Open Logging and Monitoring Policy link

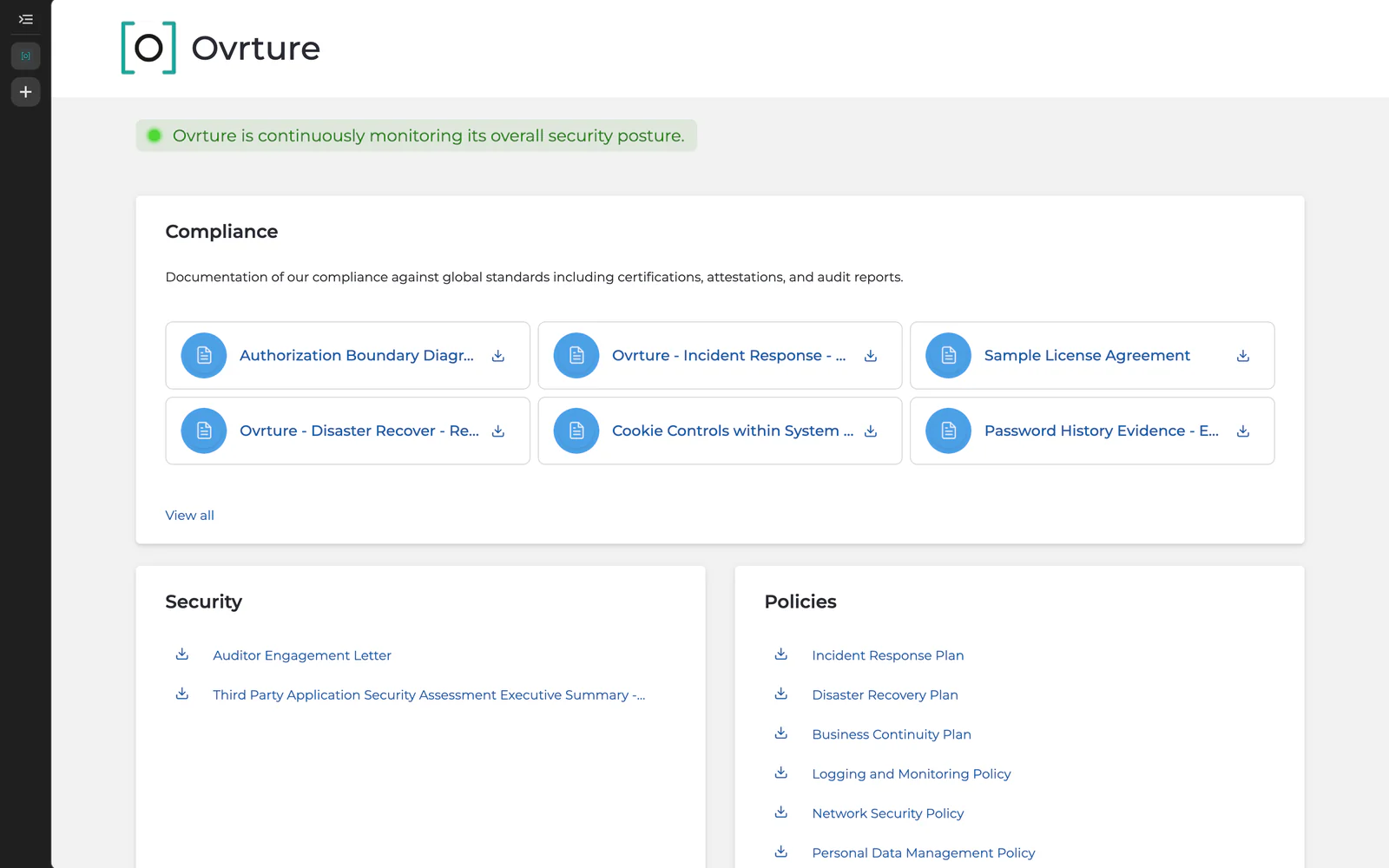[x=912, y=774]
